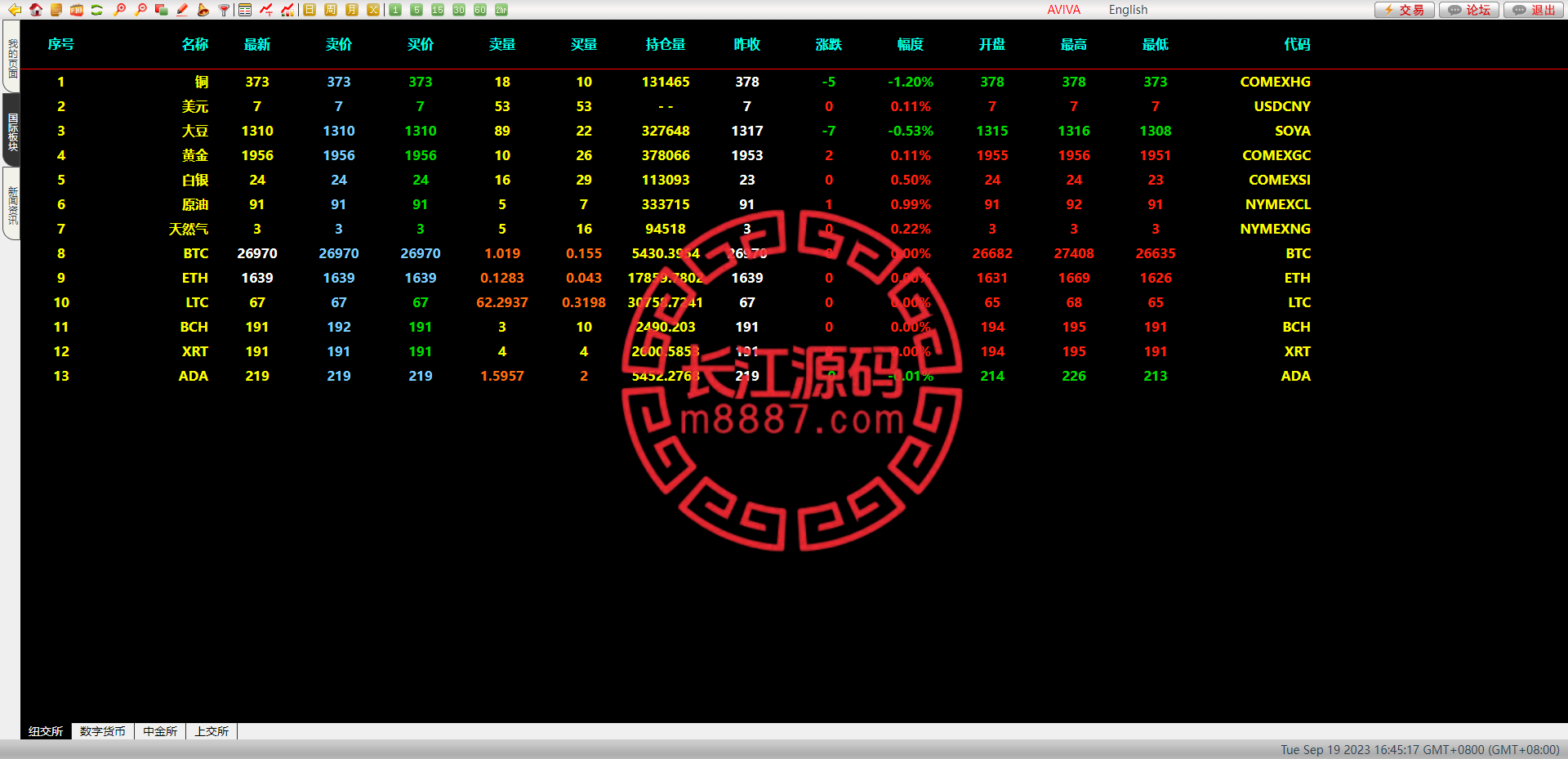Select the 铜 copper row name
Screen dimensions: 1568x759
(202, 82)
